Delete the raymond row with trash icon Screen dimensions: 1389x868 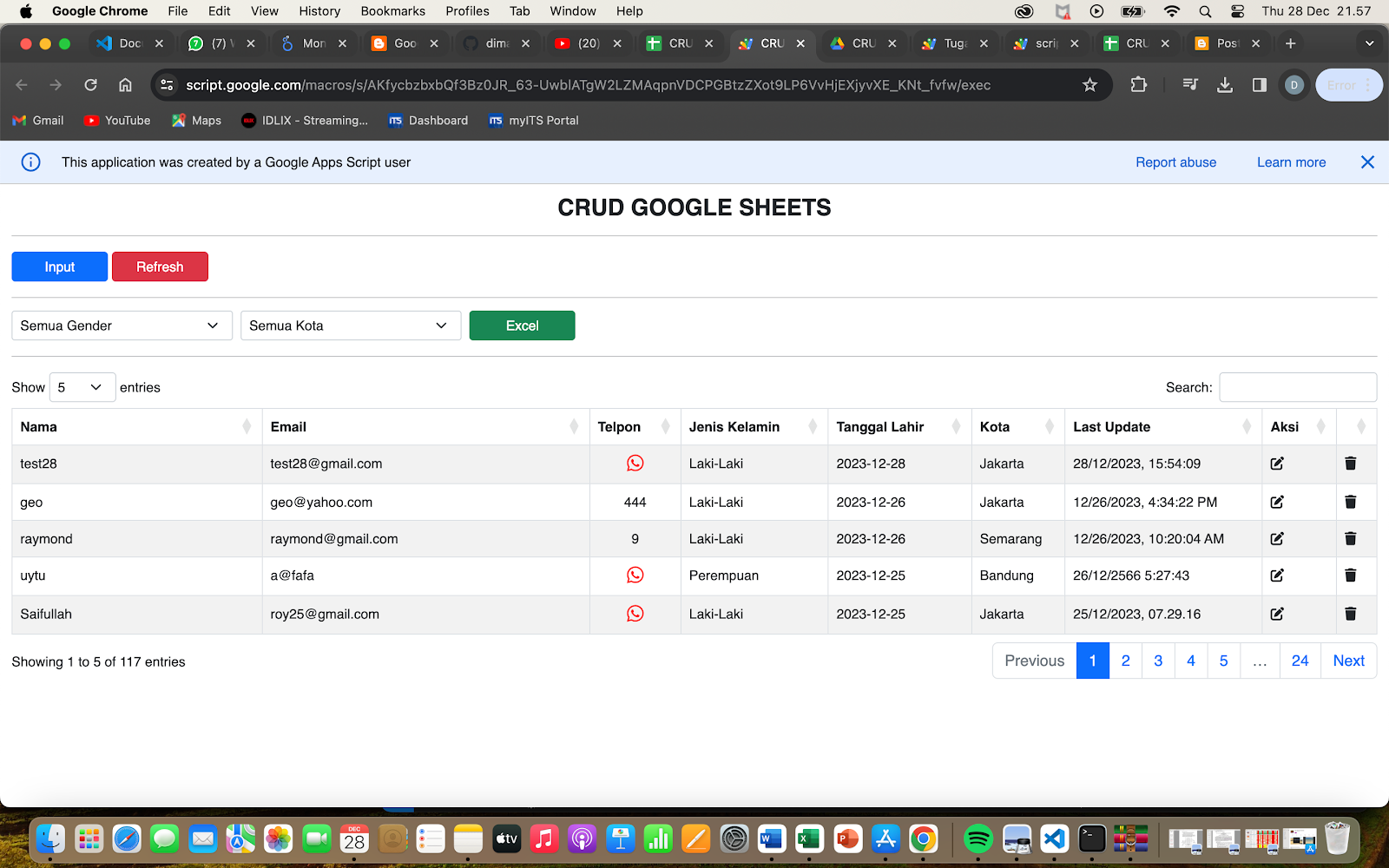[x=1351, y=539]
